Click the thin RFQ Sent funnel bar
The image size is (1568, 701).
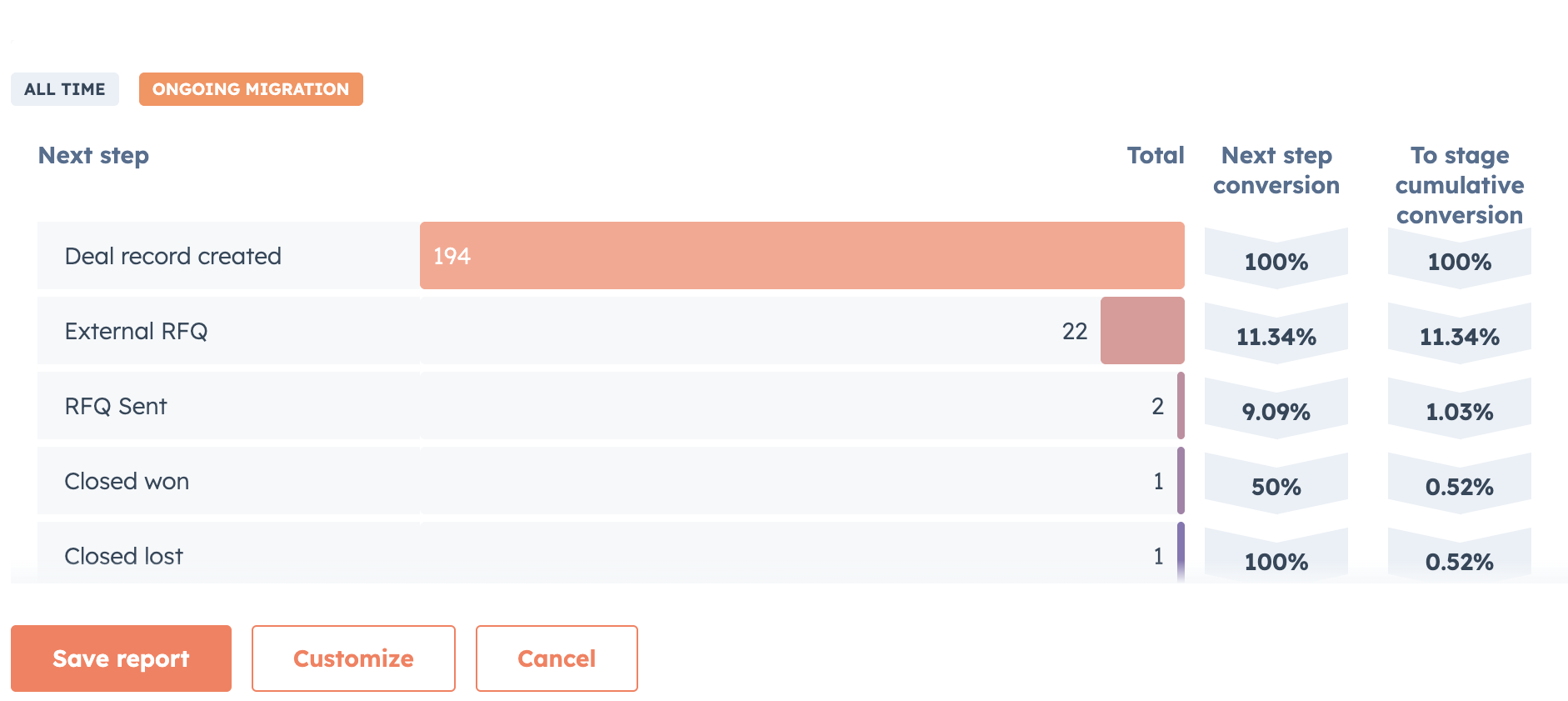(1181, 406)
